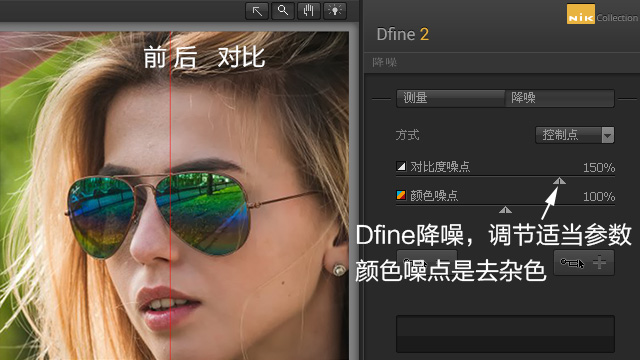Click the 100% color noise value
The height and width of the screenshot is (360, 640).
(x=599, y=197)
